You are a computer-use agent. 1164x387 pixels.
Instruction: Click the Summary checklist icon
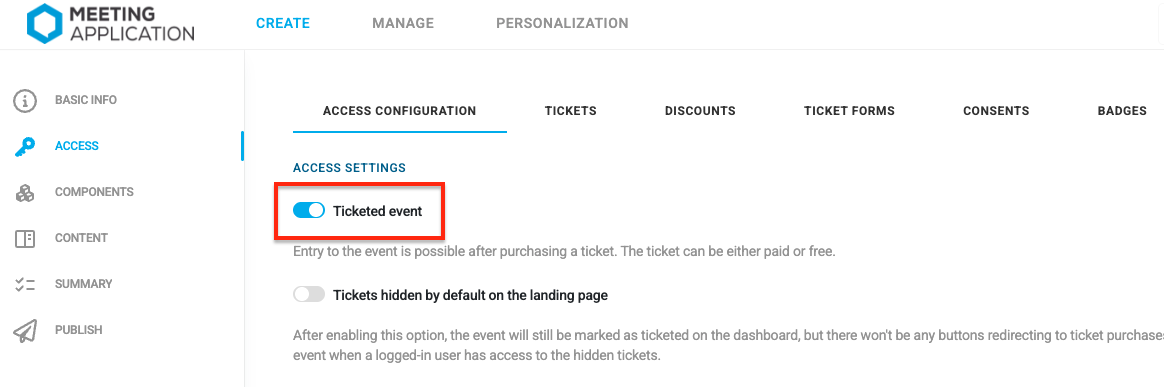[25, 284]
